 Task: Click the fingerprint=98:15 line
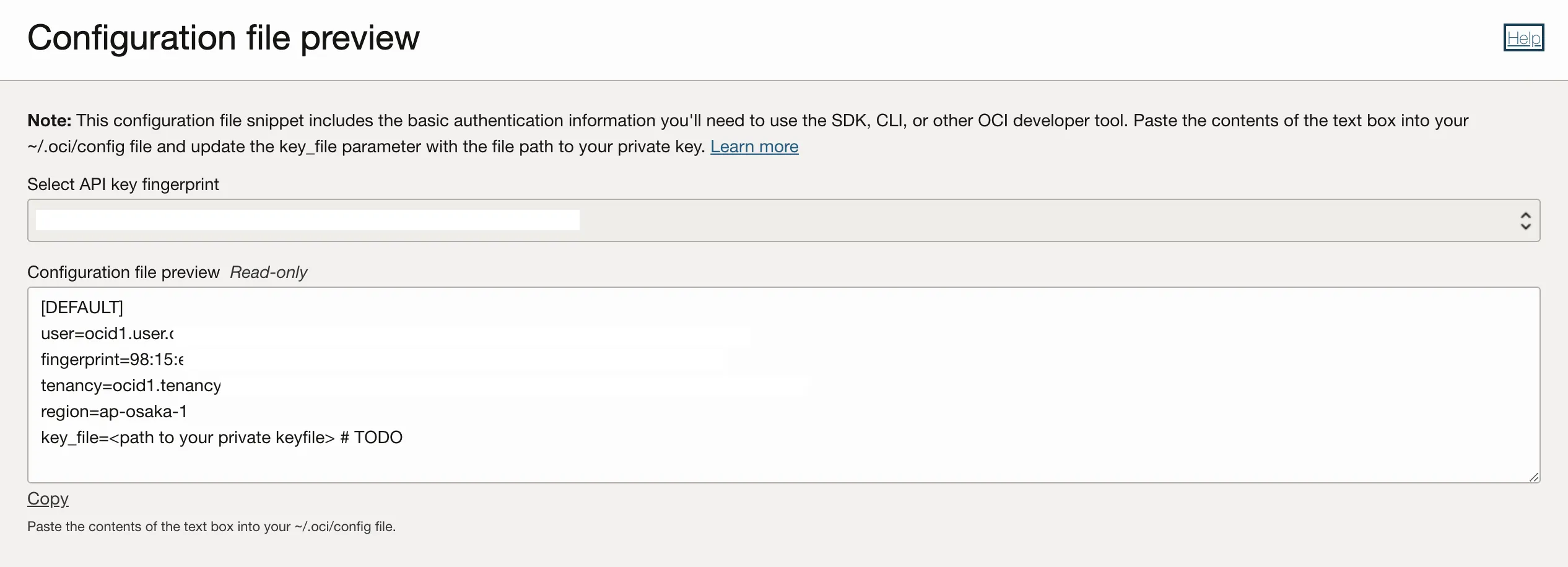click(x=111, y=360)
